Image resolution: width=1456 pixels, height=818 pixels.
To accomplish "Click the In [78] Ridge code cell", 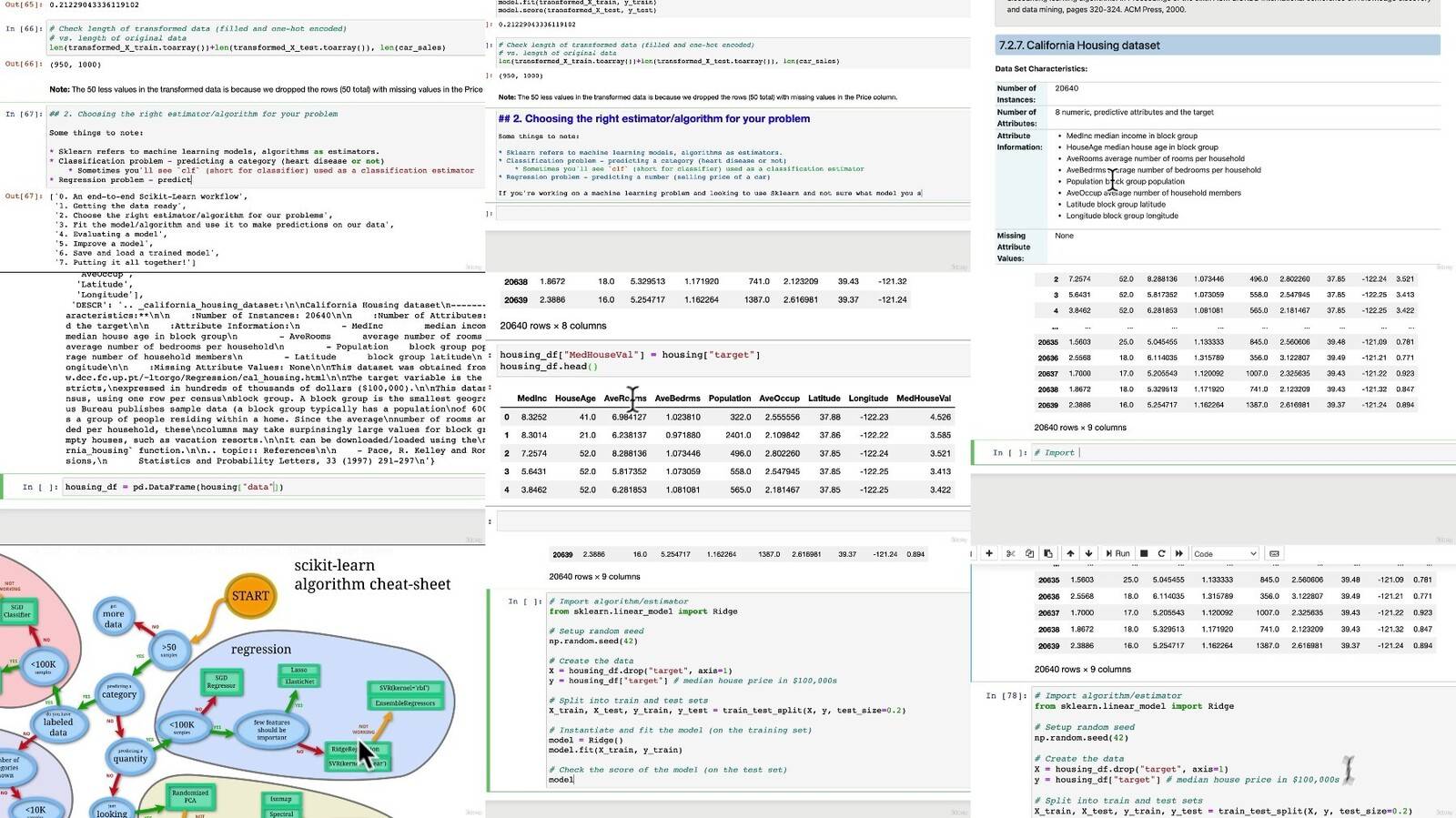I will pyautogui.click(x=1241, y=752).
